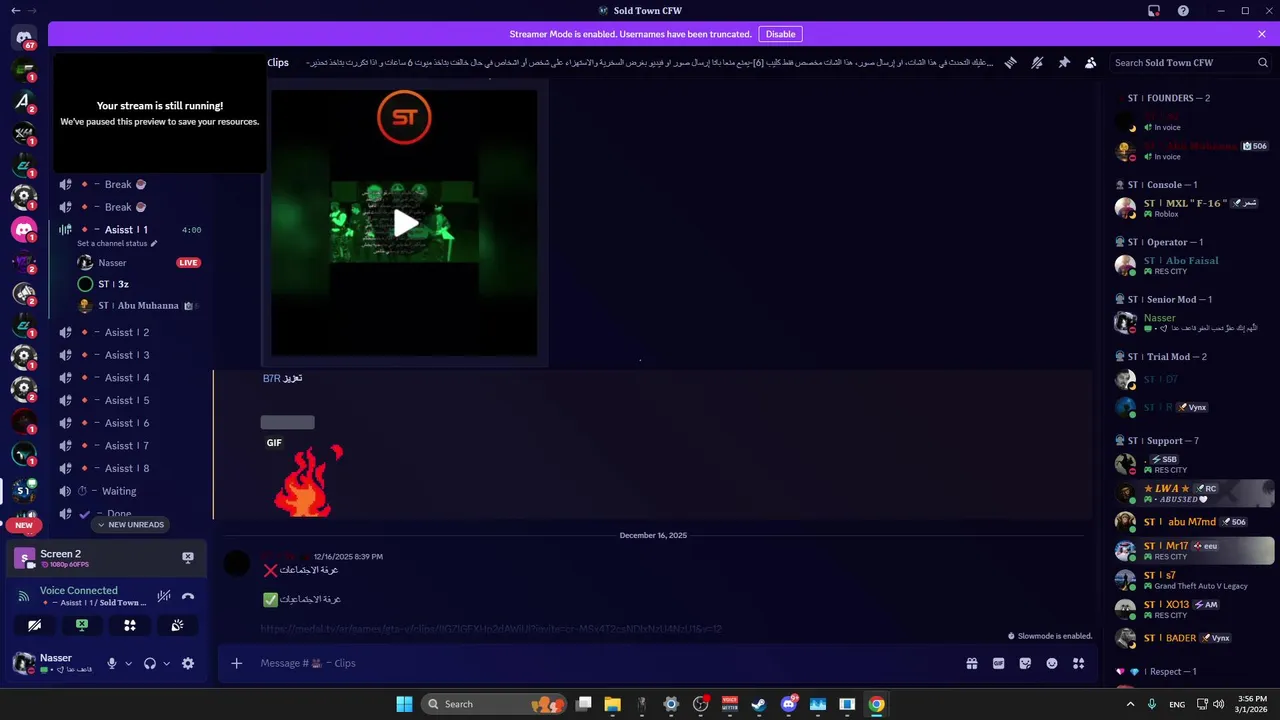The height and width of the screenshot is (720, 1280).
Task: Open member ST BADER profile
Action: pos(1194,638)
